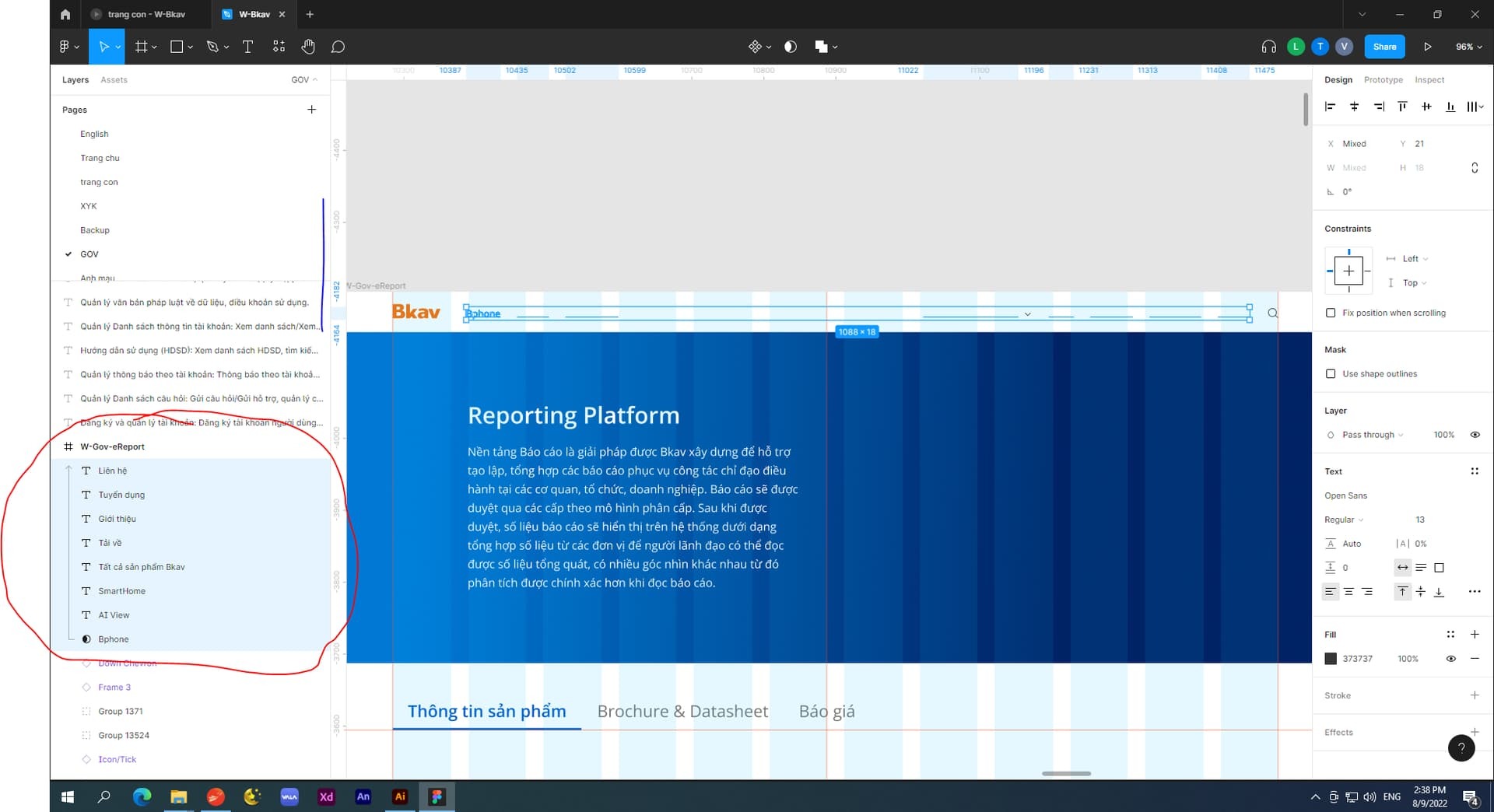Image resolution: width=1494 pixels, height=812 pixels.
Task: Toggle fill visibility eye icon
Action: pyautogui.click(x=1450, y=659)
